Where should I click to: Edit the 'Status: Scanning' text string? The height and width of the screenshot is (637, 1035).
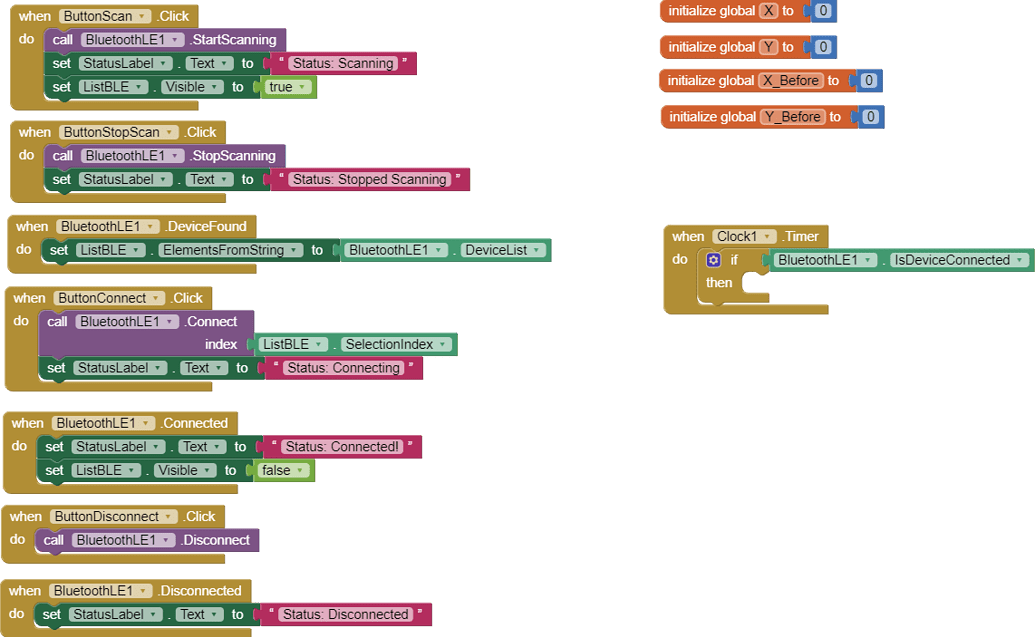pos(344,62)
